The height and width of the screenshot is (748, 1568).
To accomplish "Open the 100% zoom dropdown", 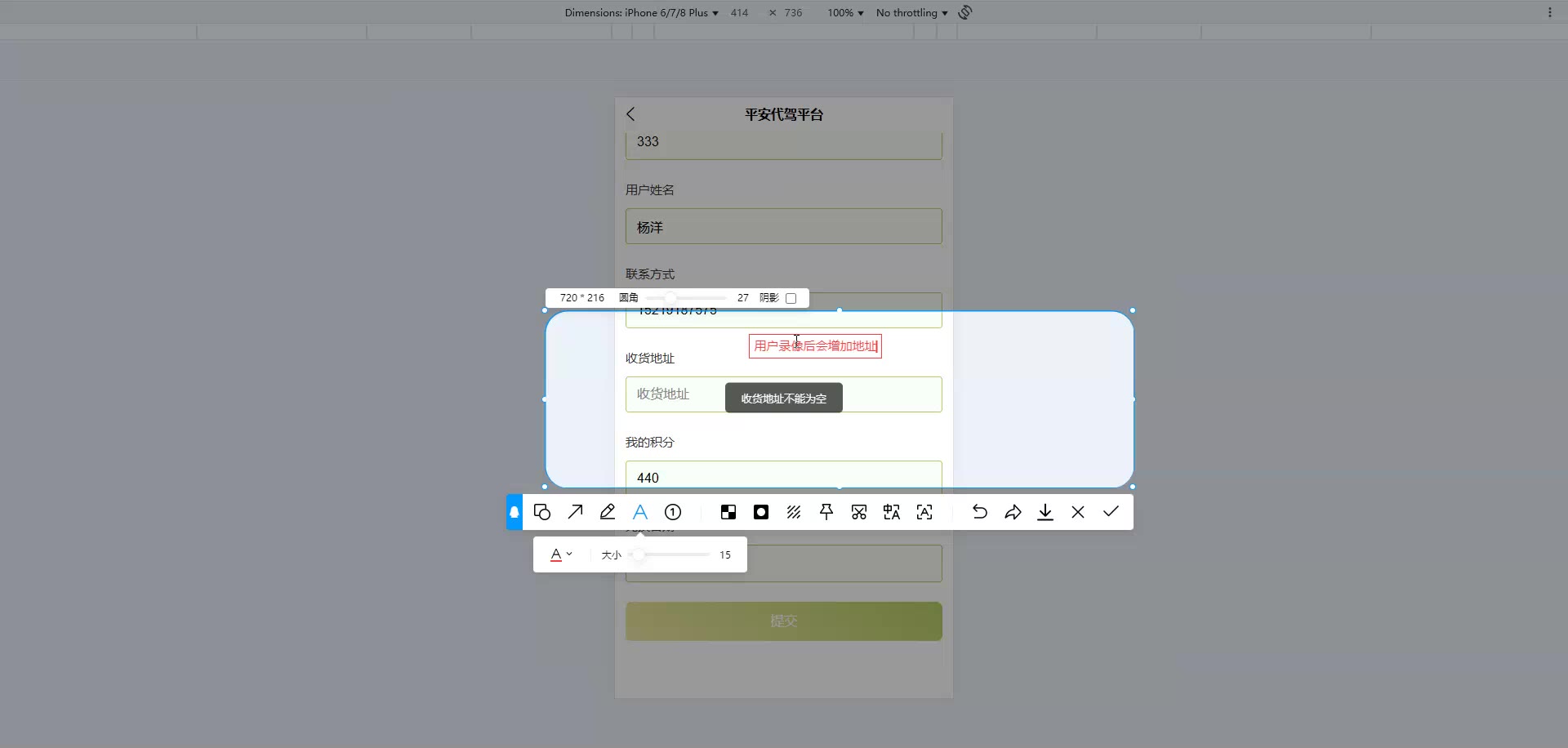I will [x=845, y=13].
